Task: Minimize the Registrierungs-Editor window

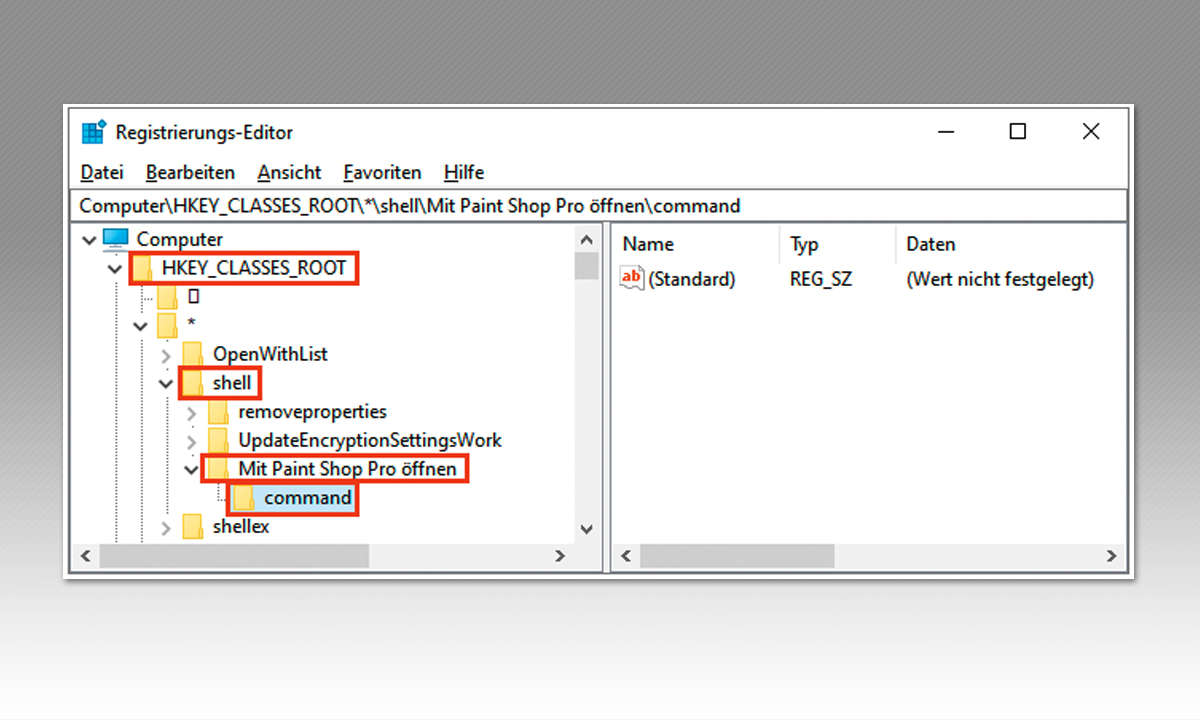Action: [945, 132]
